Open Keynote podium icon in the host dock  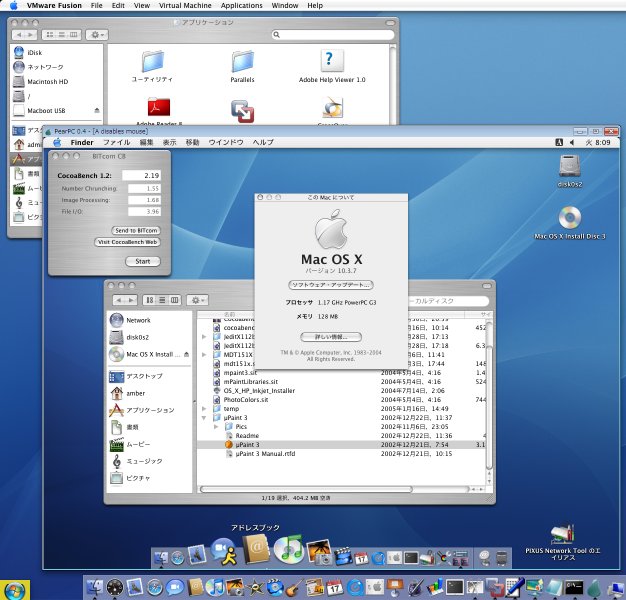(396, 588)
